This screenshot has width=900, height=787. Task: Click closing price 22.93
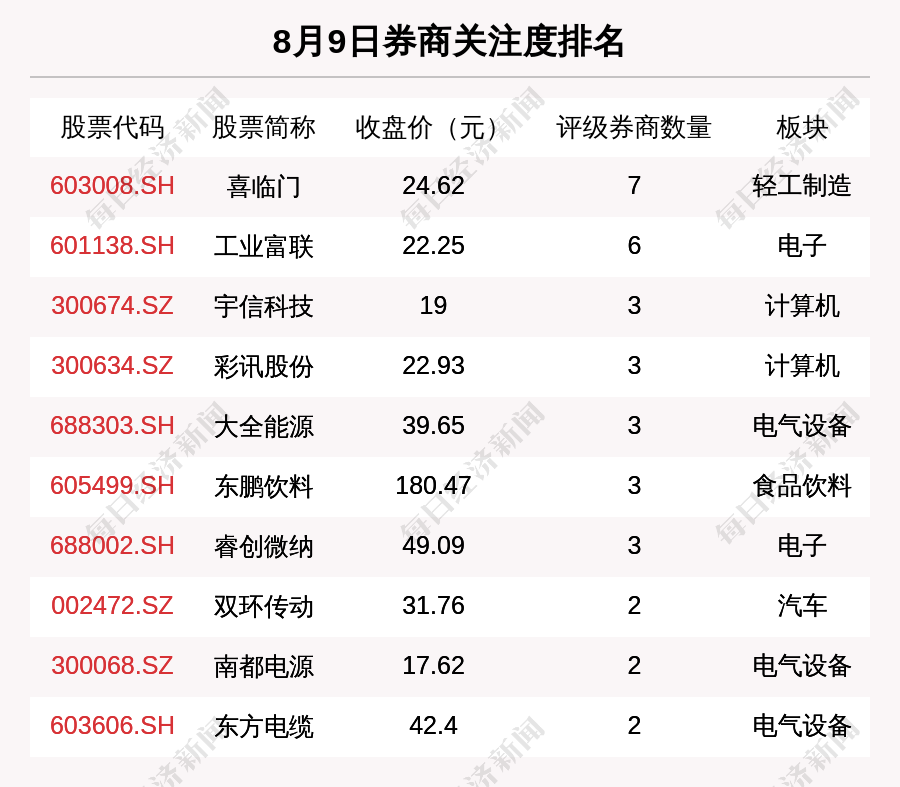[433, 366]
